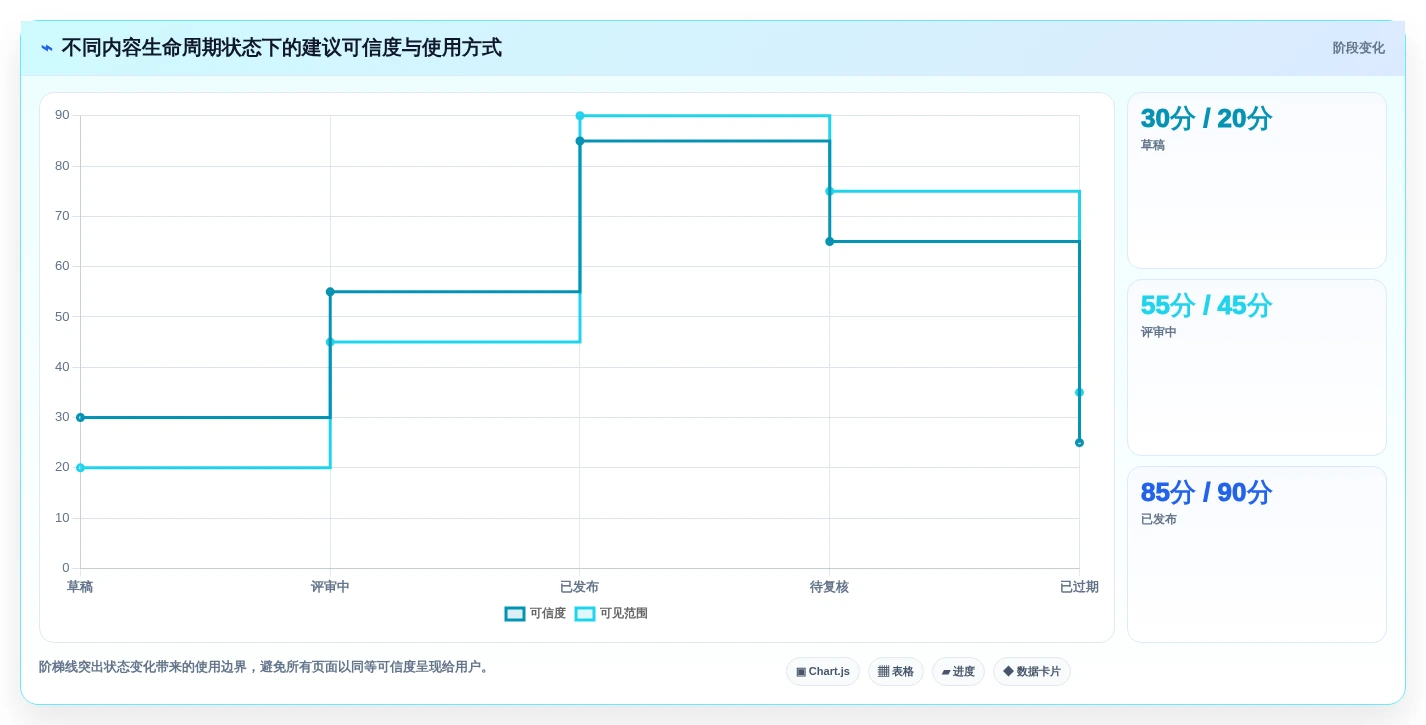The width and height of the screenshot is (1426, 725).
Task: Open the 评审中 55分 / 45分 card
Action: click(x=1257, y=368)
